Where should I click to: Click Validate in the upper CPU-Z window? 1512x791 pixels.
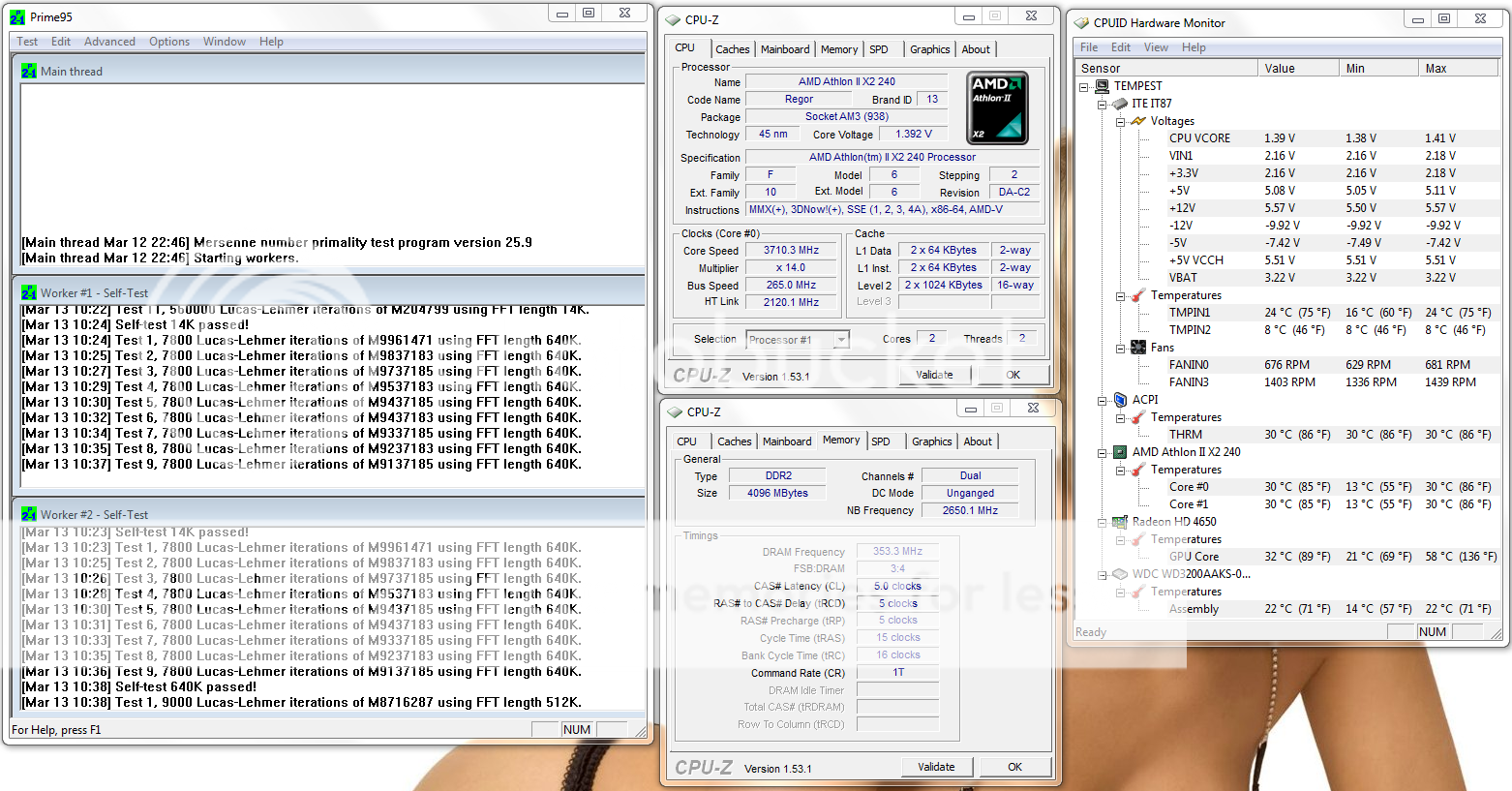click(934, 375)
